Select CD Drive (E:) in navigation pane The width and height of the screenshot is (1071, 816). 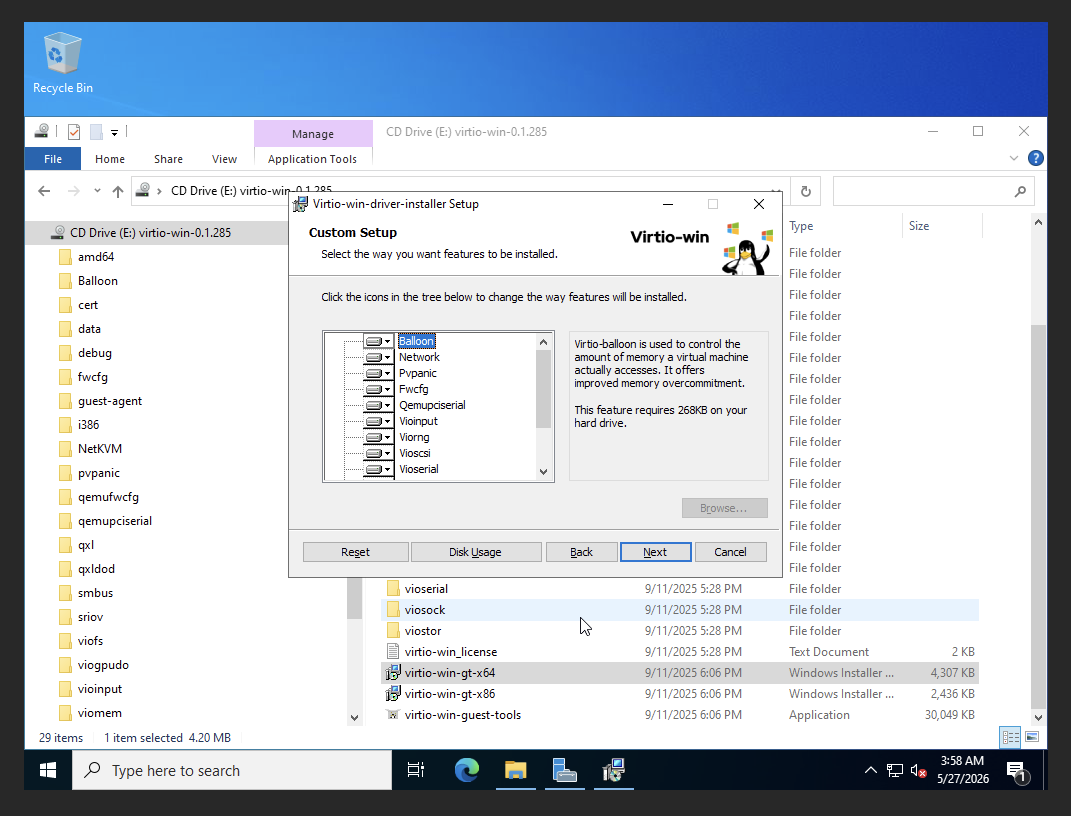click(150, 233)
